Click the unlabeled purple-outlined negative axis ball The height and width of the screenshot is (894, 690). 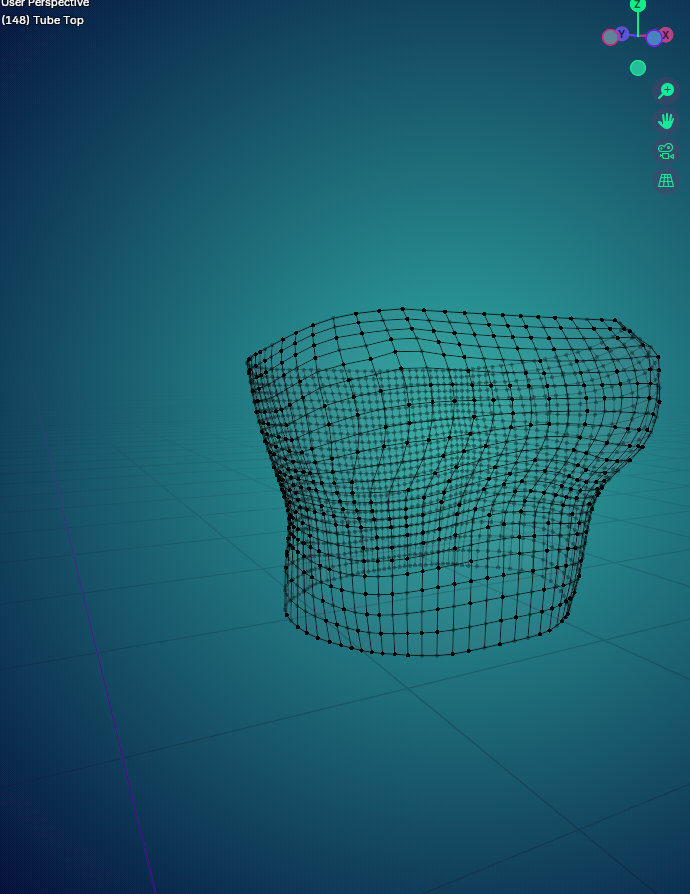point(654,38)
